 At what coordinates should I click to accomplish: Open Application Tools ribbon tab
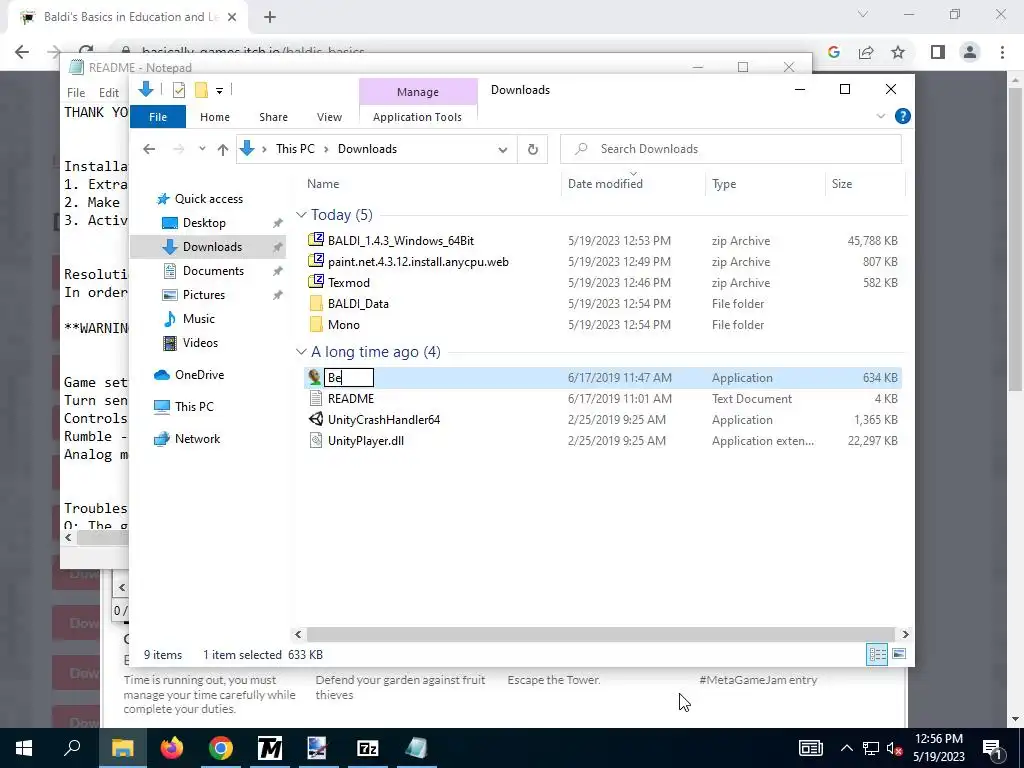coord(417,117)
